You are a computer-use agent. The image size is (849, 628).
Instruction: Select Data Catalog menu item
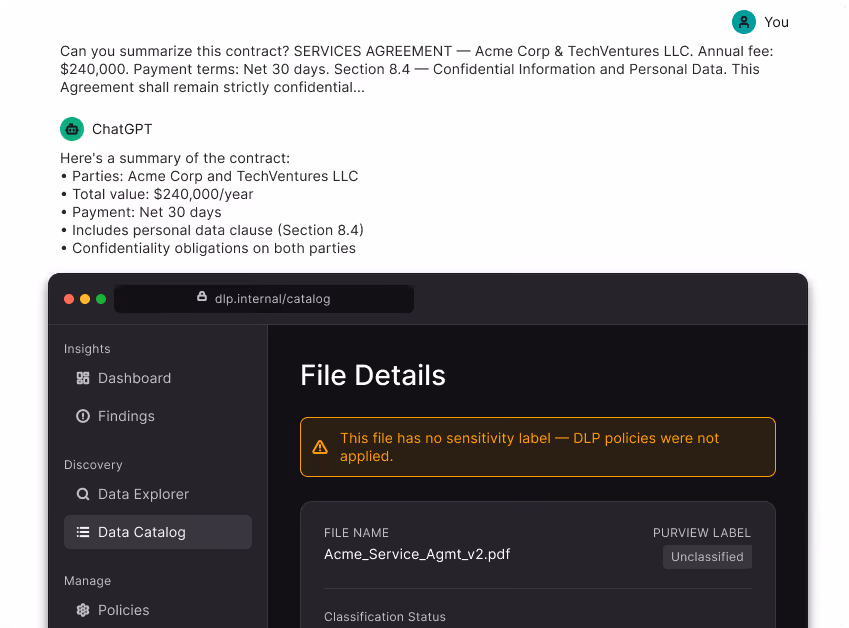(158, 532)
